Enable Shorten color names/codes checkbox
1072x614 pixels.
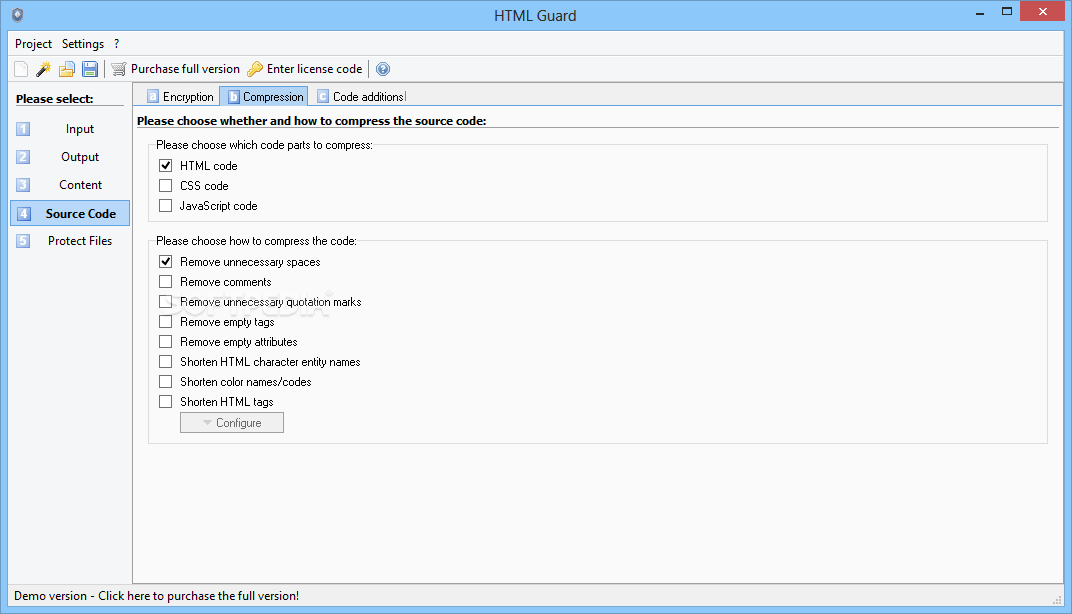(x=165, y=381)
